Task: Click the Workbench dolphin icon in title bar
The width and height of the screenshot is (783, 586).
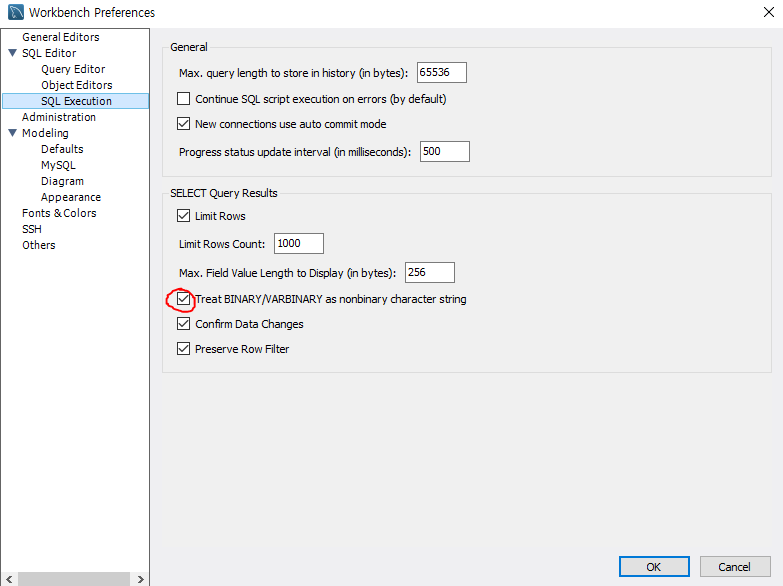Action: (x=15, y=12)
